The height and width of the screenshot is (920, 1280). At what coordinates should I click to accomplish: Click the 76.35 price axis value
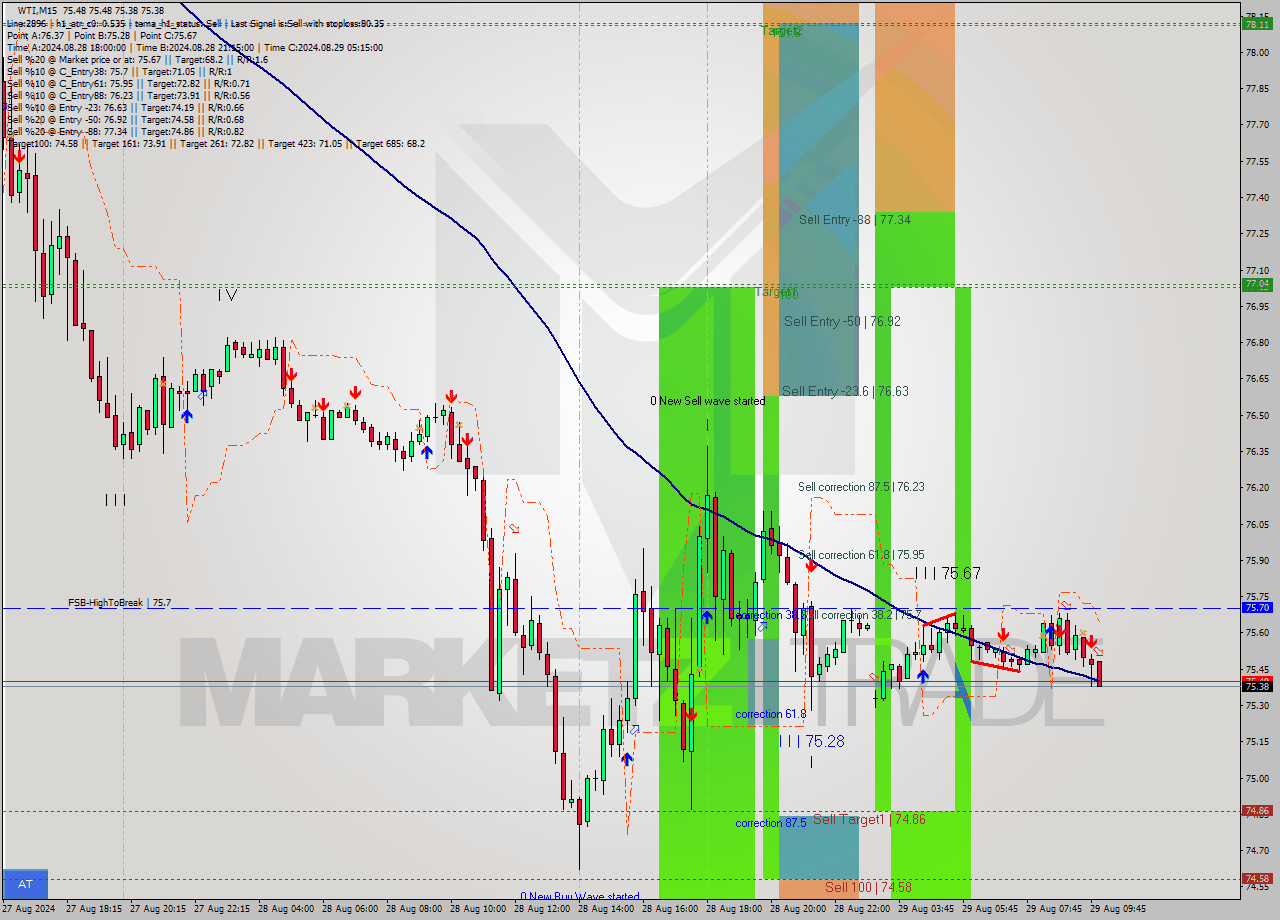coord(1256,452)
